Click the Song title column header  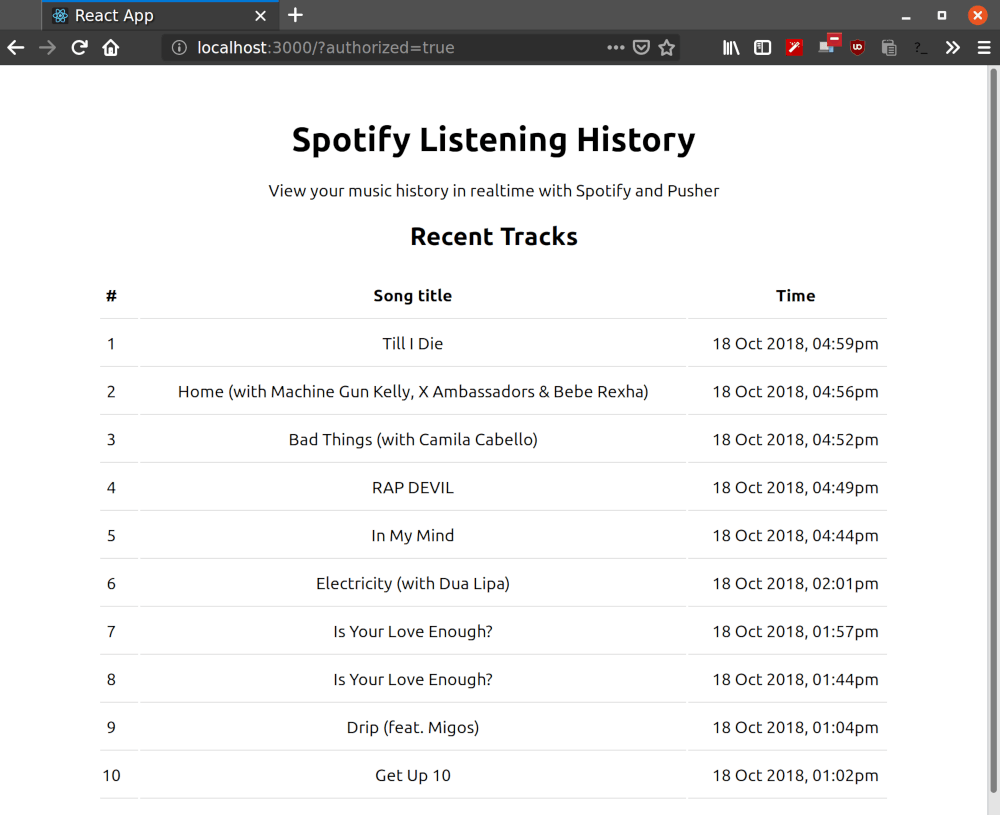coord(413,296)
